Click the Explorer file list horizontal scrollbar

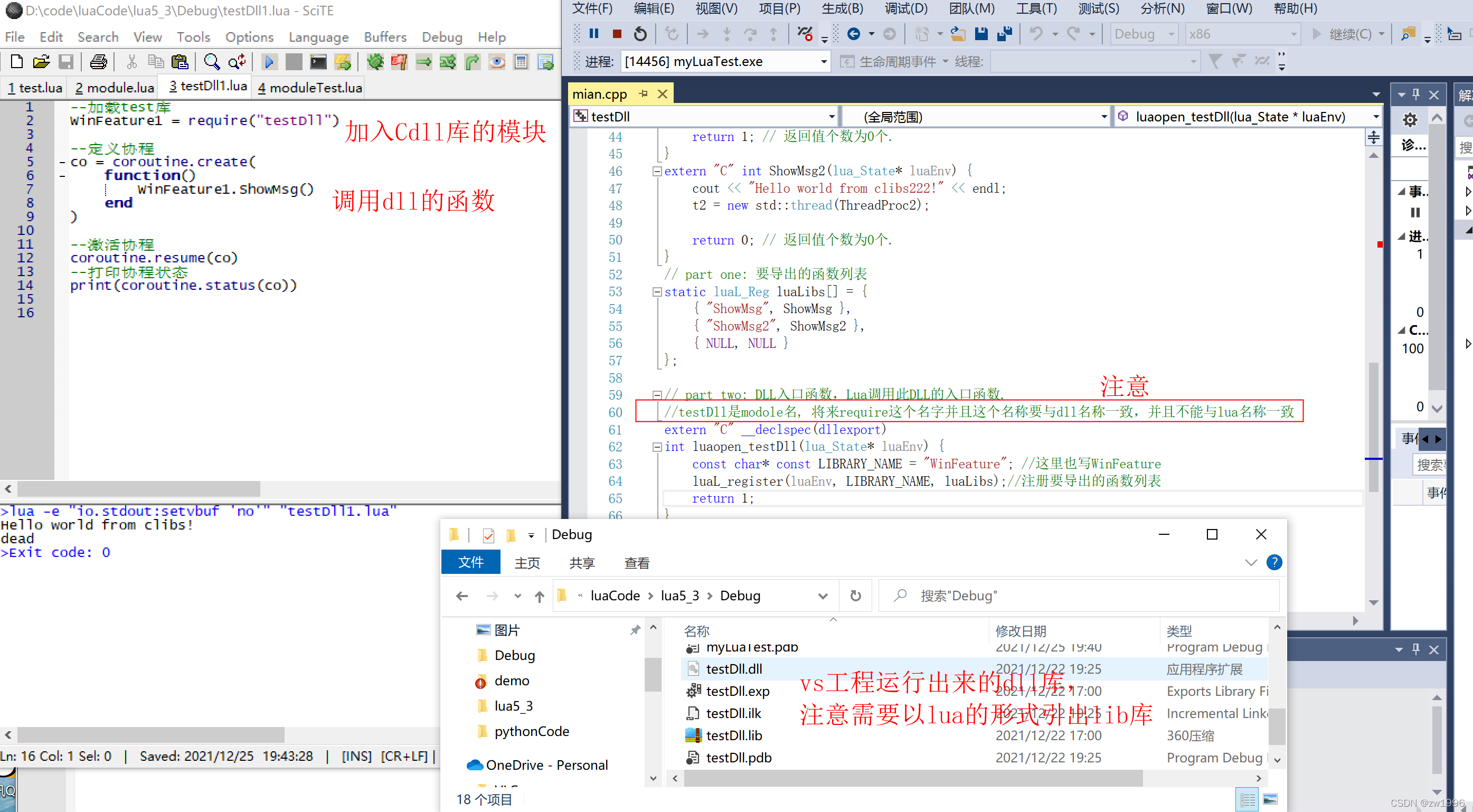pyautogui.click(x=913, y=778)
